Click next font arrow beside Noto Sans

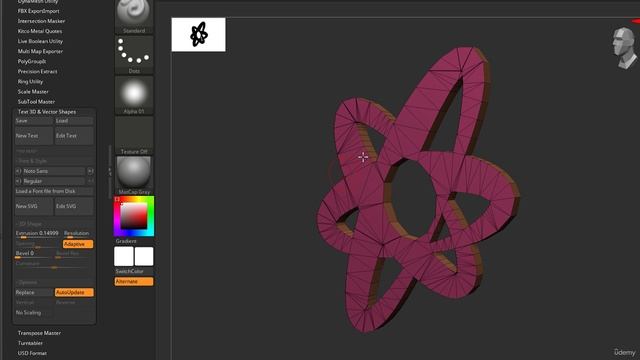tap(90, 171)
